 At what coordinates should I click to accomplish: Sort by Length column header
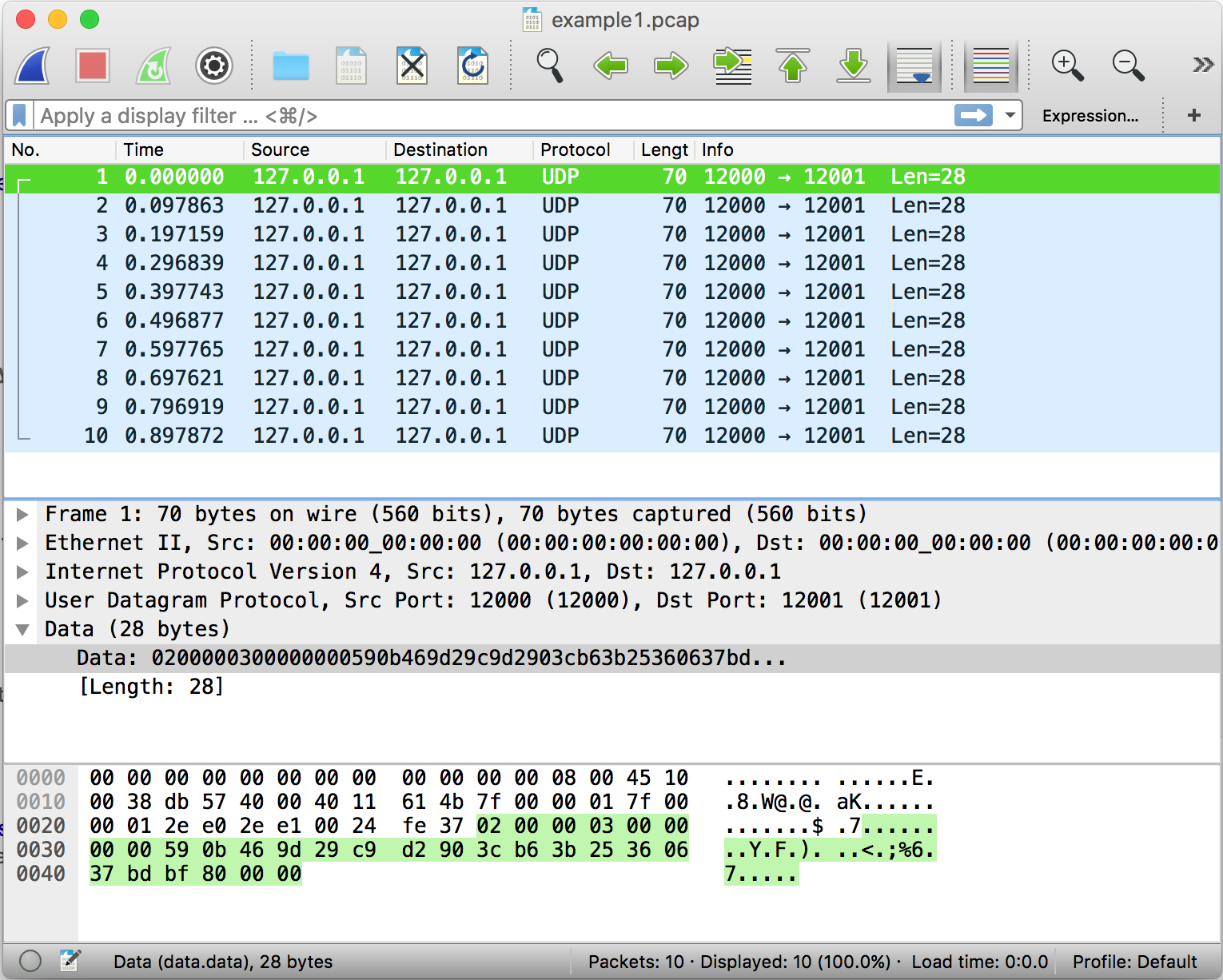[x=664, y=150]
